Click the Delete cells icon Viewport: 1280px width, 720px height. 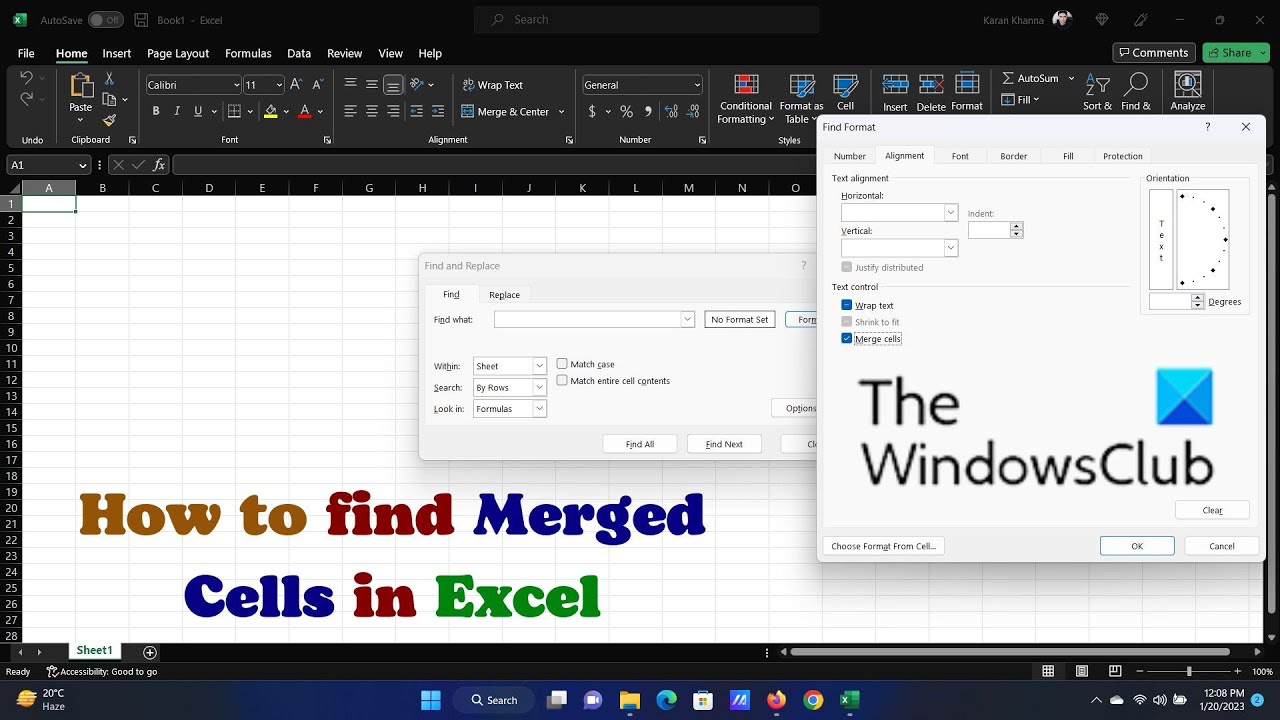931,86
